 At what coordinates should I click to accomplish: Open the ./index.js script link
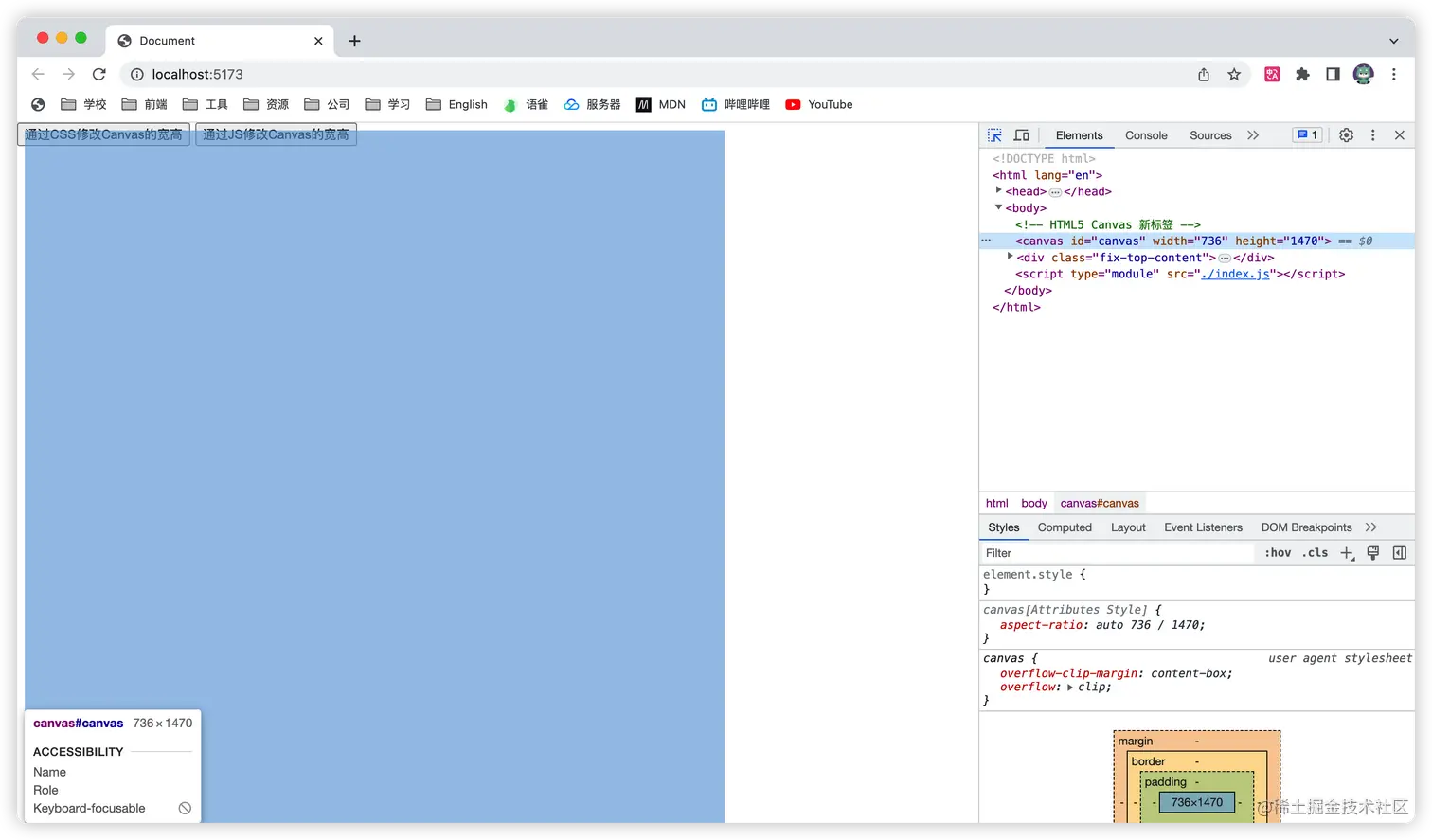pyautogui.click(x=1235, y=274)
